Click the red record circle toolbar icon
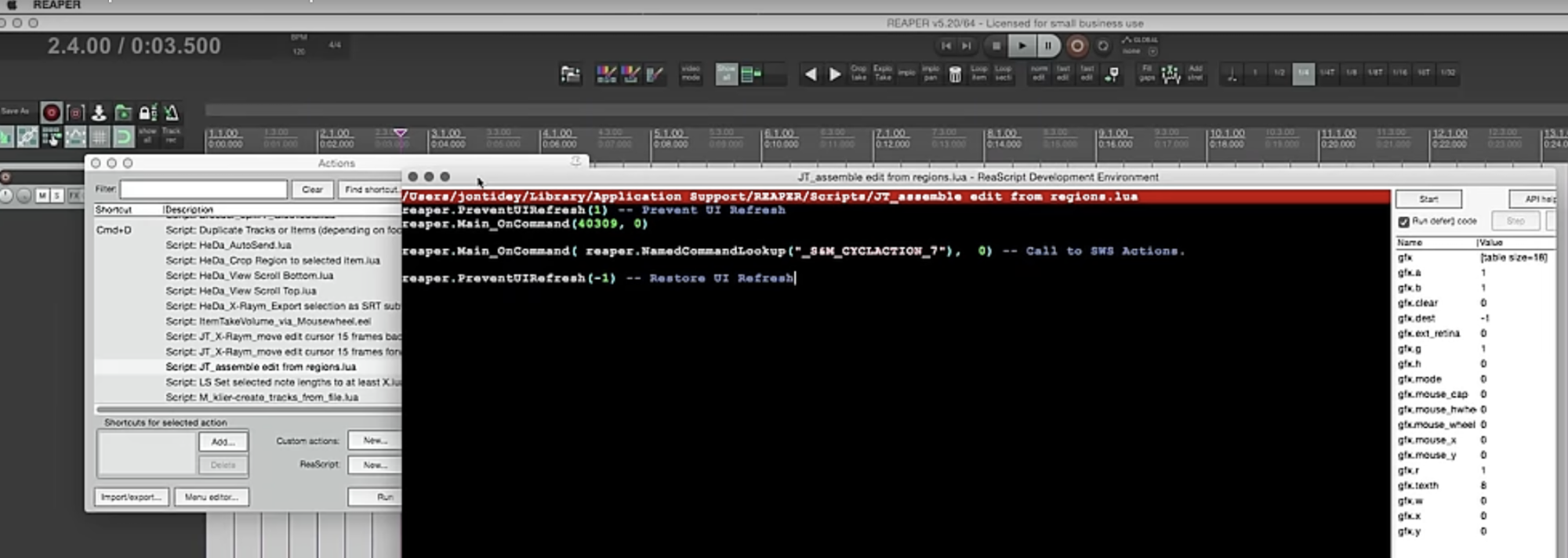1568x558 pixels. tap(51, 113)
